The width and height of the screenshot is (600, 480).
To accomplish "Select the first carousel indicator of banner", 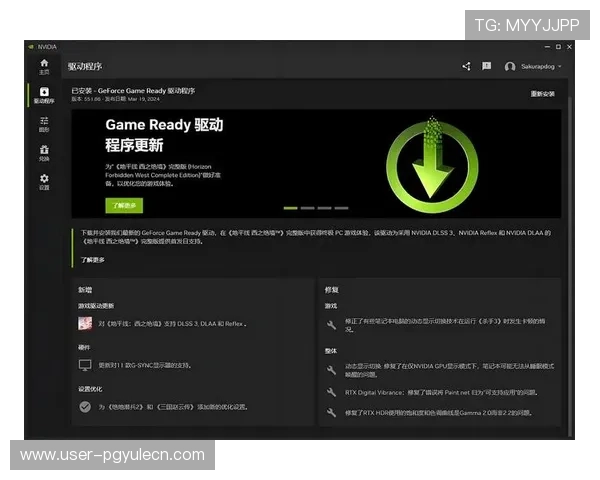I will coord(290,208).
